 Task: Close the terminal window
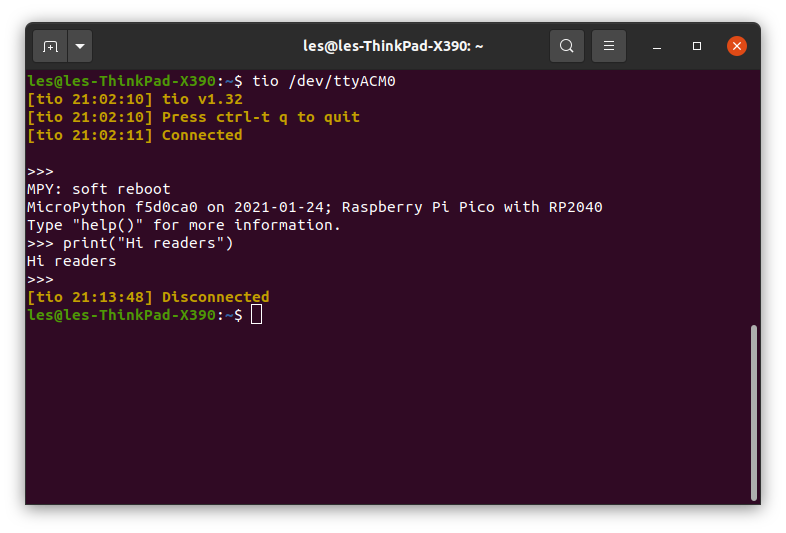click(x=736, y=46)
